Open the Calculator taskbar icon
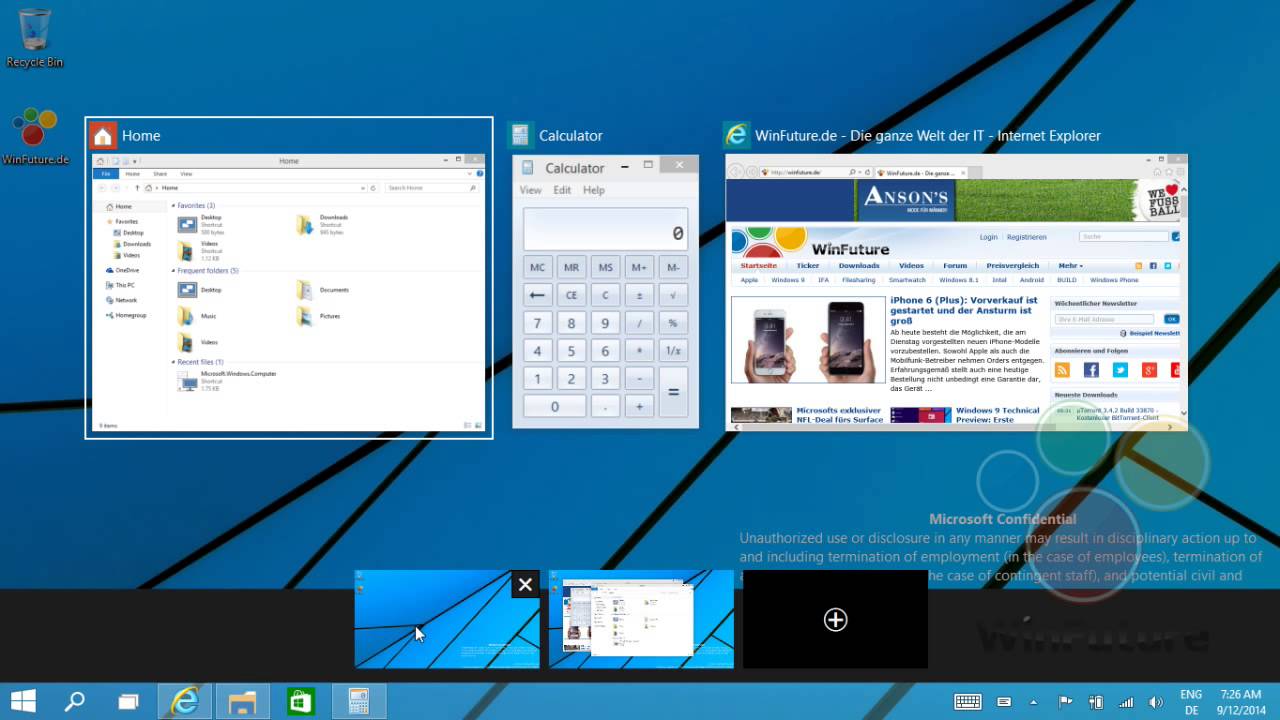 pos(358,701)
